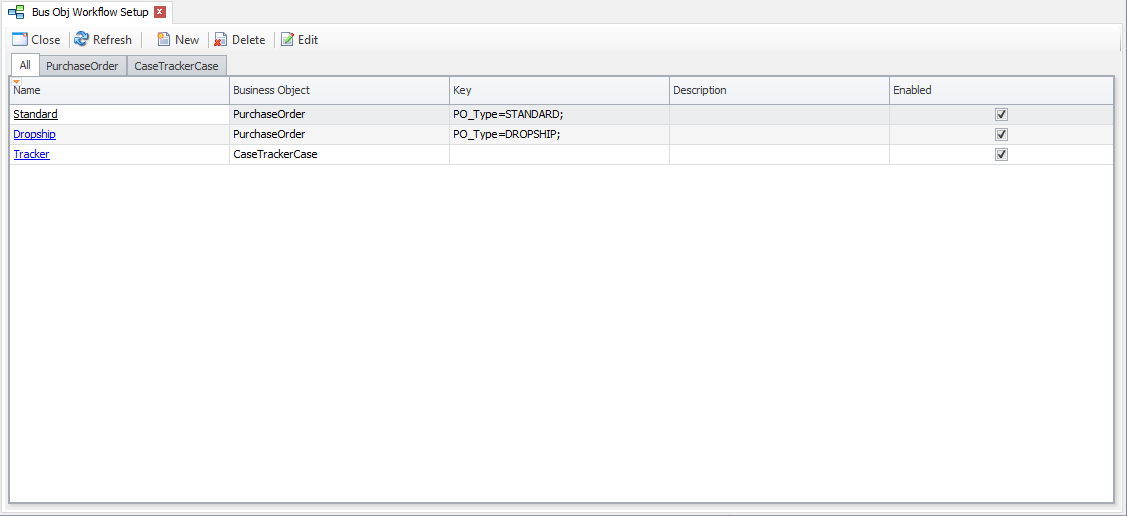Screen dimensions: 1127x516
Task: Switch to the CaseTrackerCase tab
Action: [x=176, y=66]
